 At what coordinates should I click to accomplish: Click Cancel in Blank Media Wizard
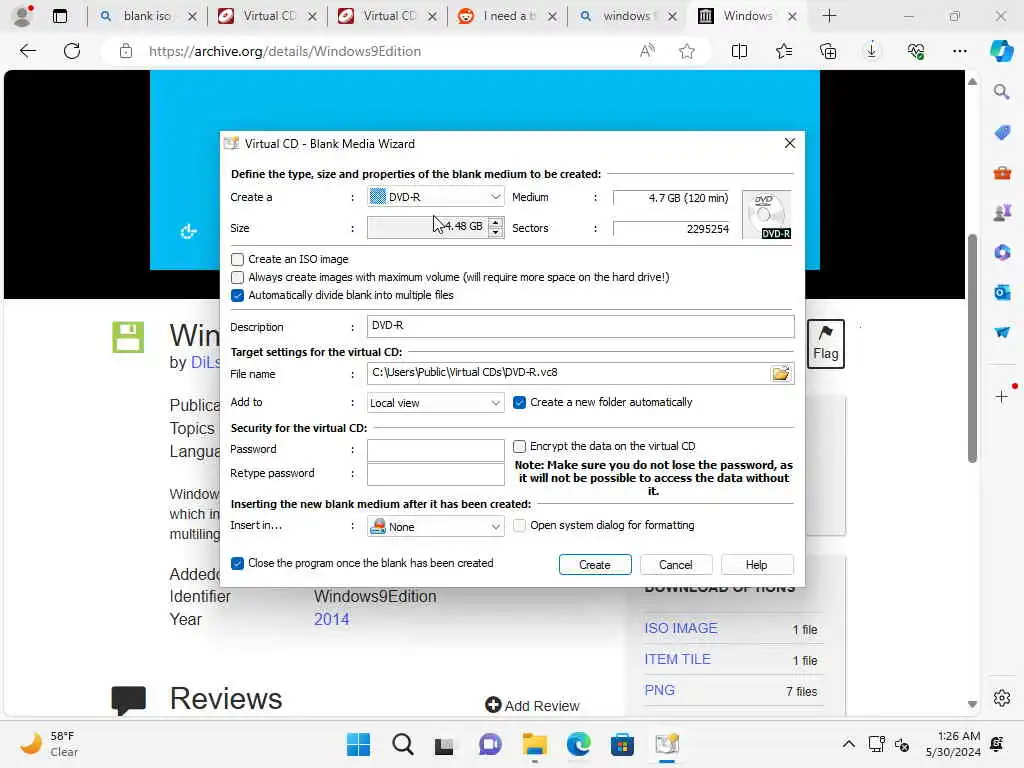tap(675, 565)
